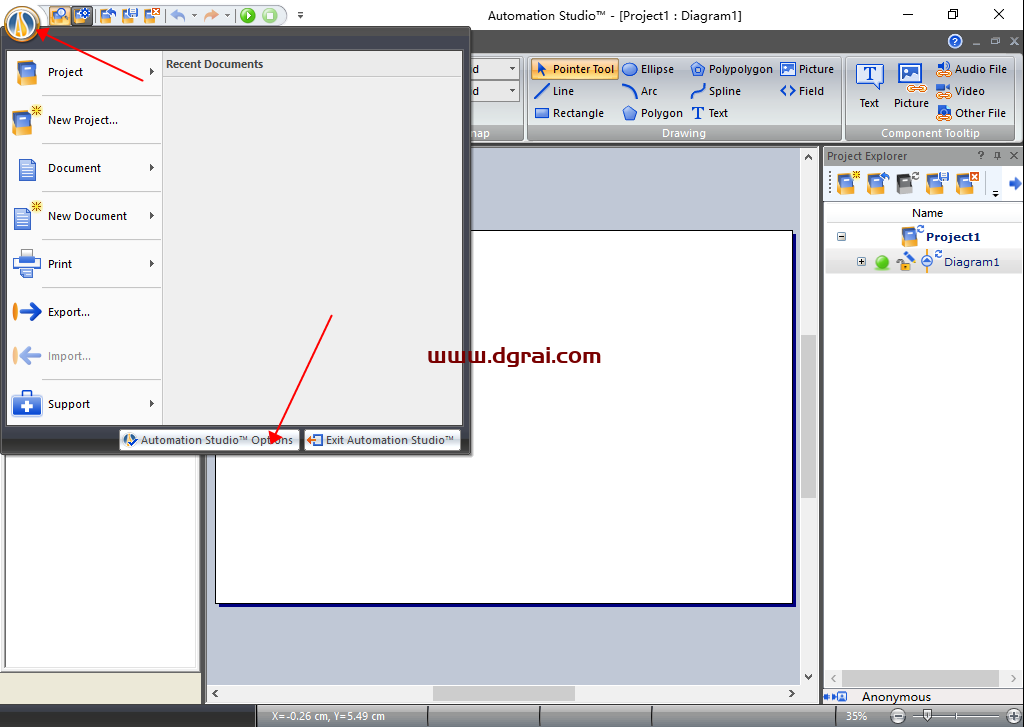Screen dimensions: 1024x727
Task: Click grey refresh project icon in Project Explorer
Action: pos(906,183)
